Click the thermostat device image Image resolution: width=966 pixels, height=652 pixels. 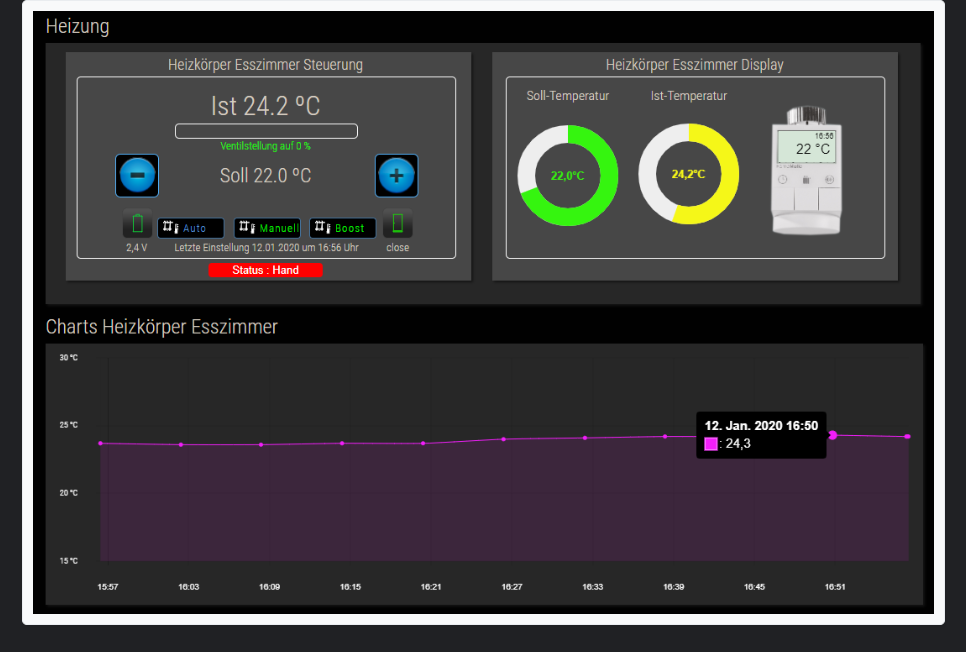(x=806, y=170)
